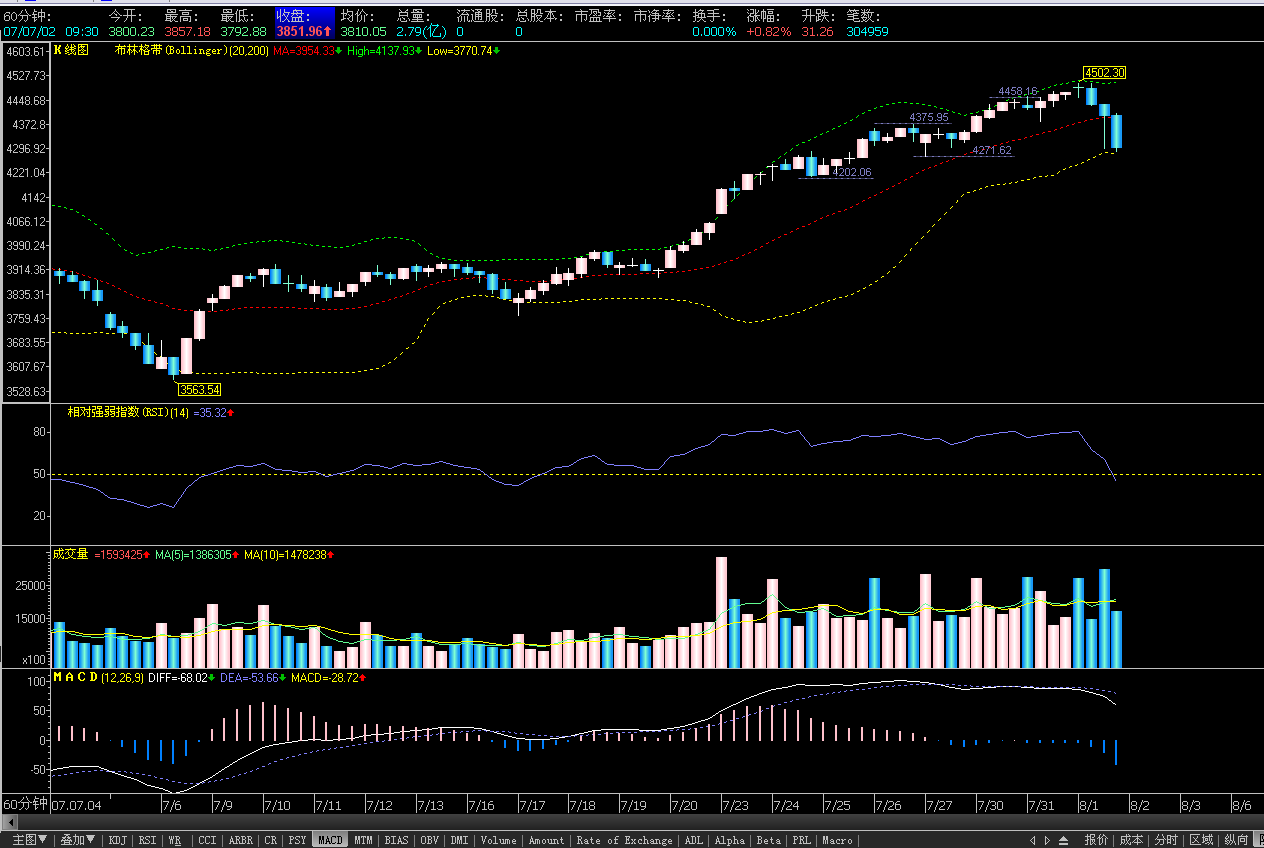Select the Alpha indicator tab
The height and width of the screenshot is (848, 1264).
point(730,841)
